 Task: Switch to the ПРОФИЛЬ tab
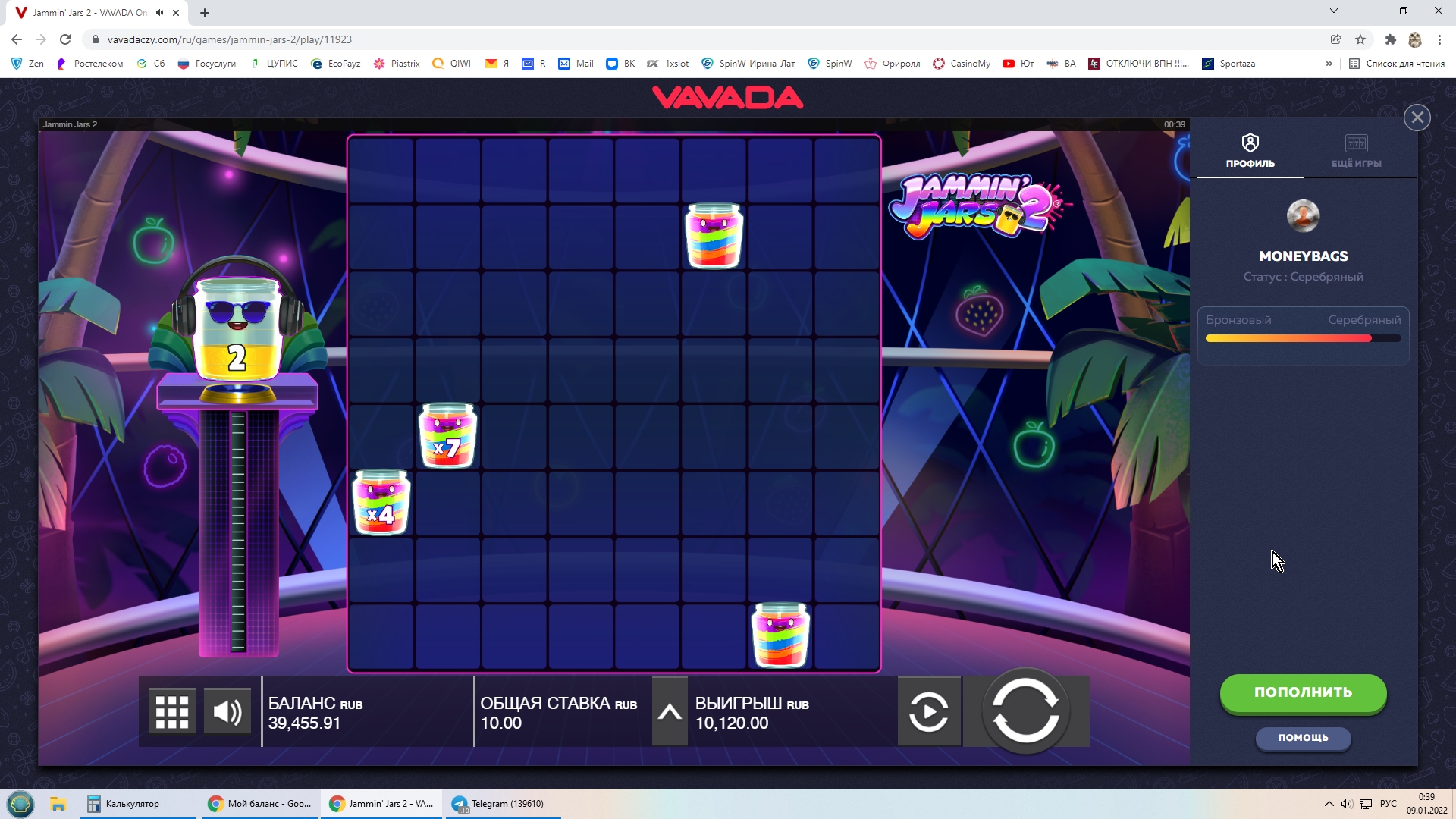click(x=1250, y=152)
